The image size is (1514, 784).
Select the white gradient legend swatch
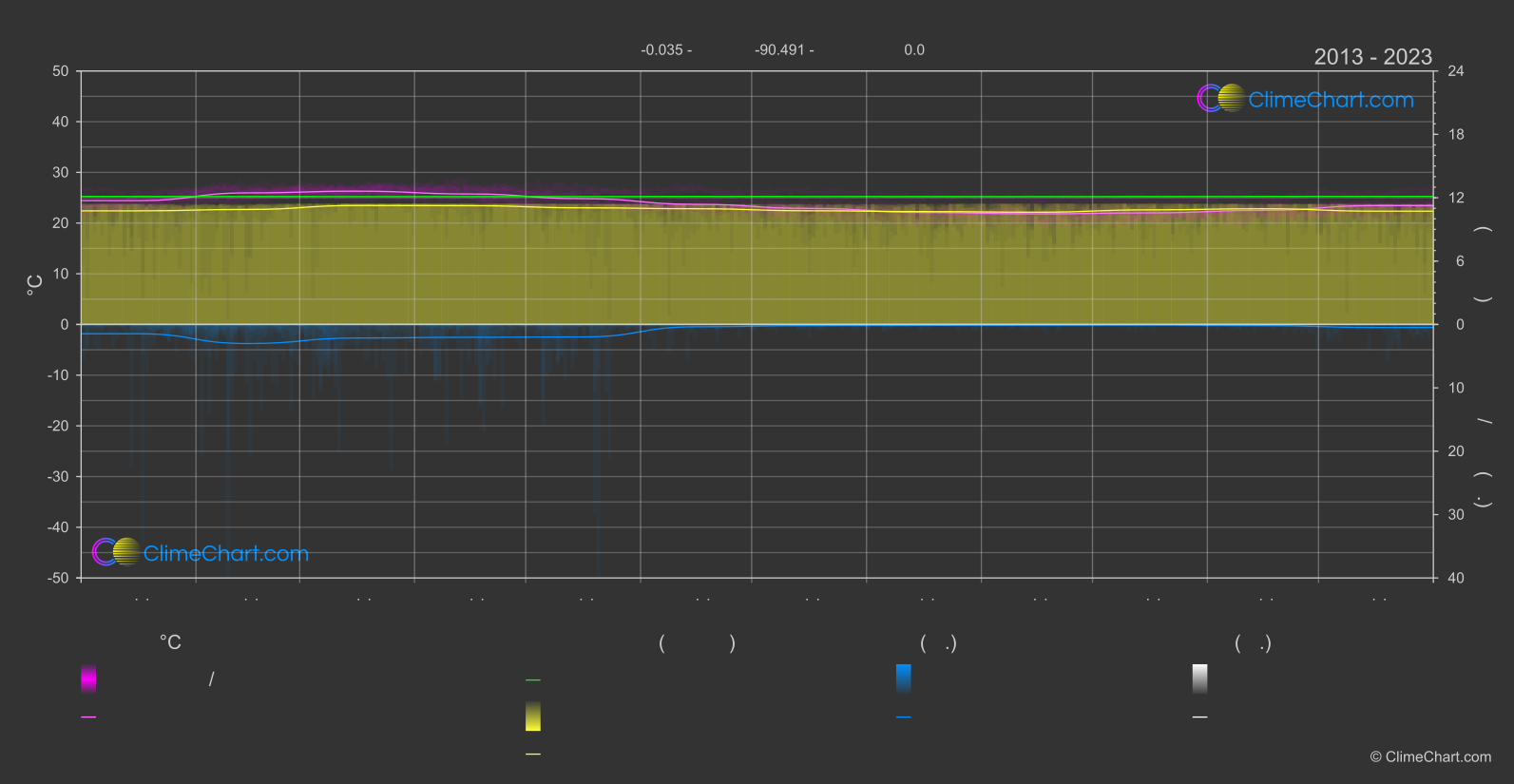point(1200,679)
